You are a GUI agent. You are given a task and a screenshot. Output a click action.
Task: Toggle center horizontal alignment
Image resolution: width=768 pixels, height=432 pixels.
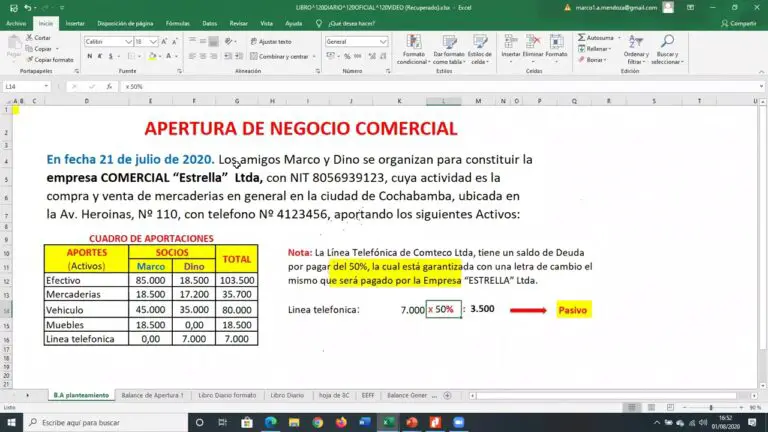pyautogui.click(x=203, y=56)
